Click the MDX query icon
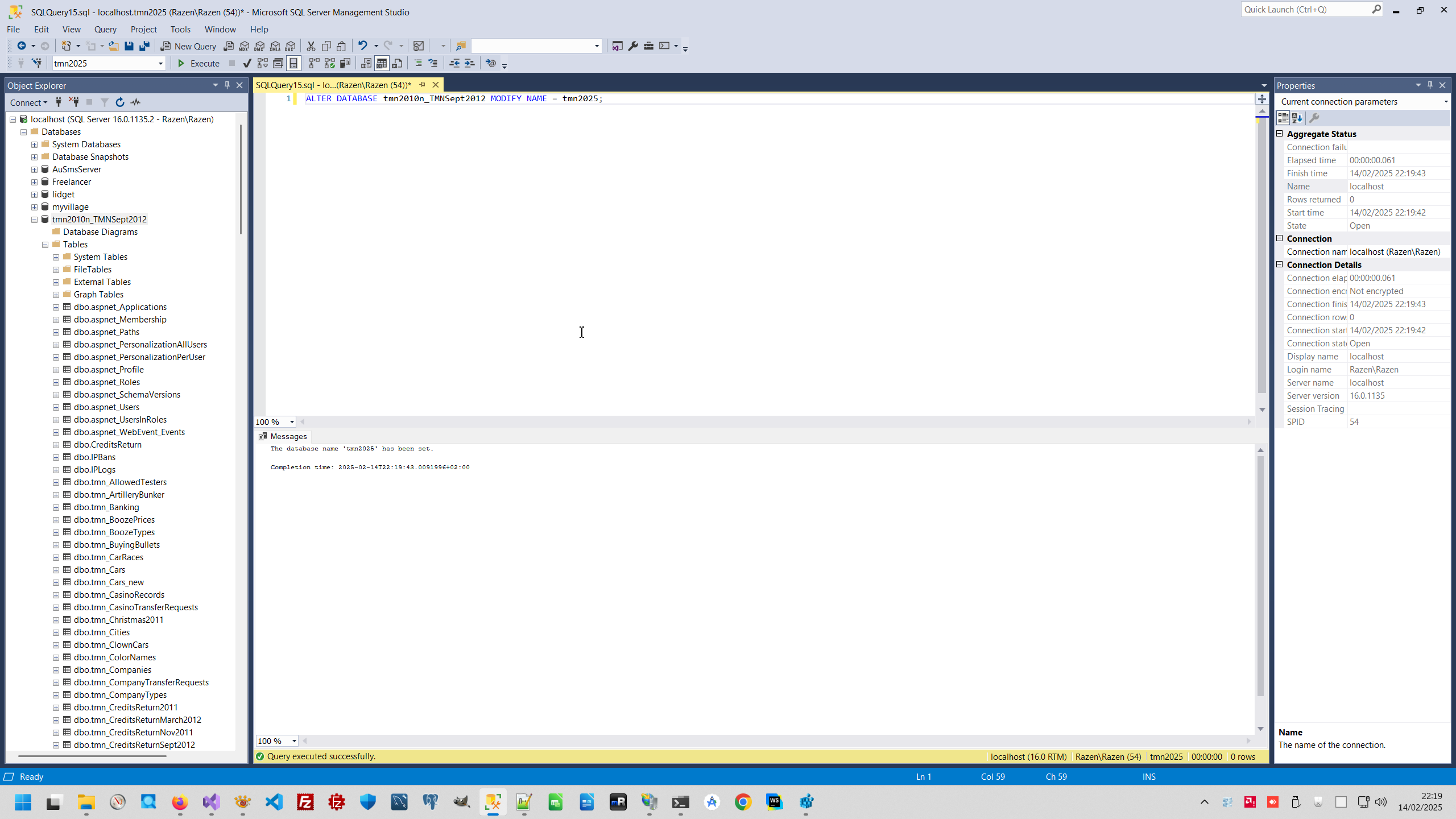 pyautogui.click(x=244, y=46)
